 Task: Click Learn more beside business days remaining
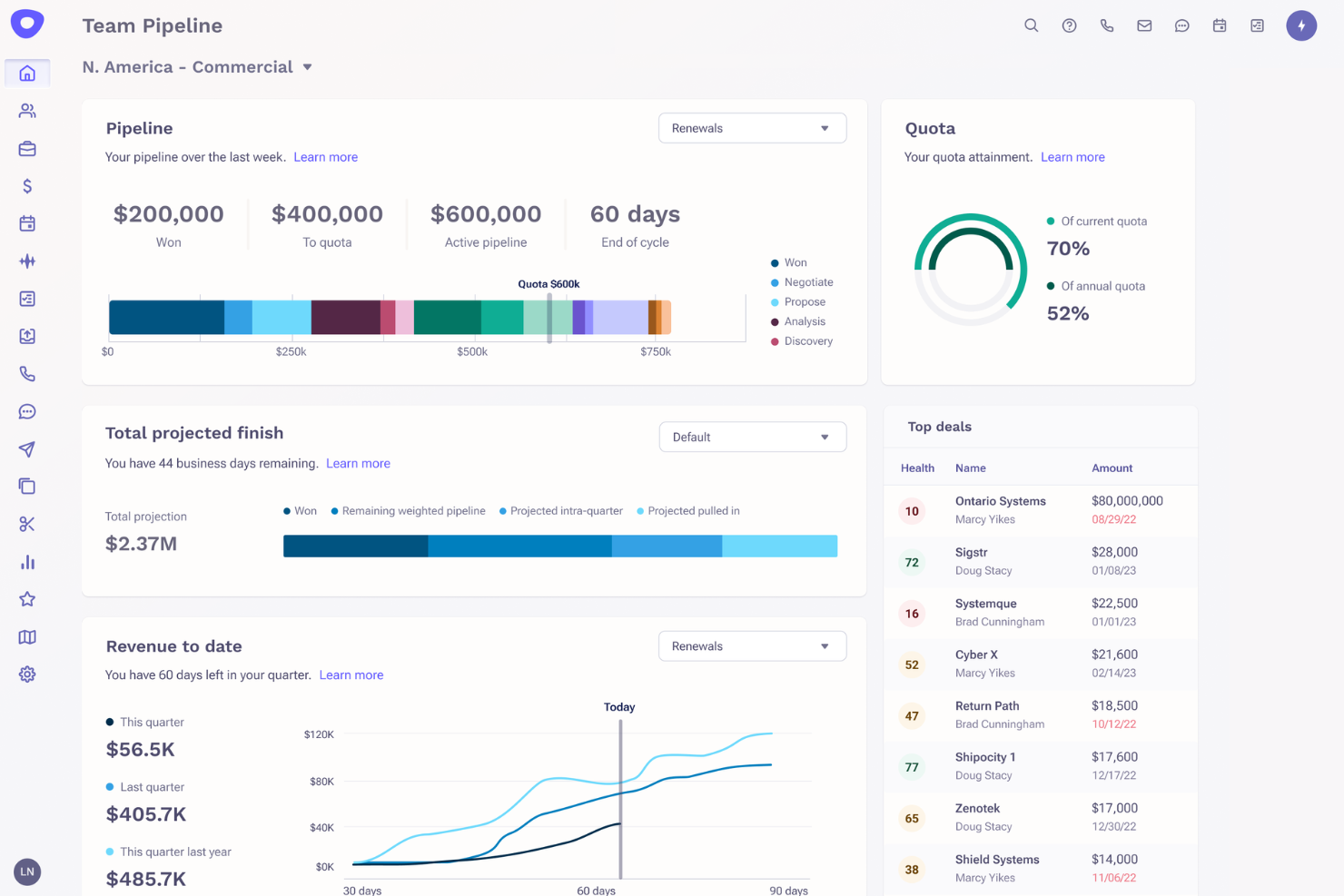[358, 463]
